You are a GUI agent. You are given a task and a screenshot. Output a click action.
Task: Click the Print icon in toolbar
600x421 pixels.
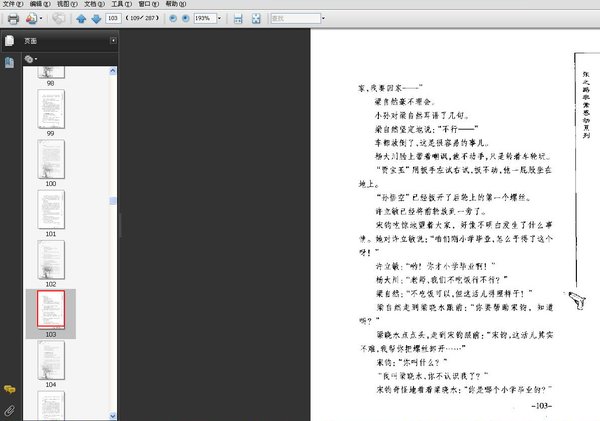coord(13,18)
